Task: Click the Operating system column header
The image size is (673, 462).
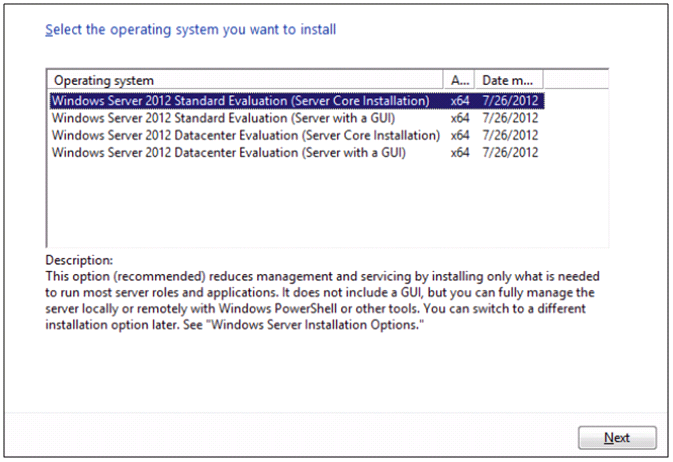Action: [245, 80]
